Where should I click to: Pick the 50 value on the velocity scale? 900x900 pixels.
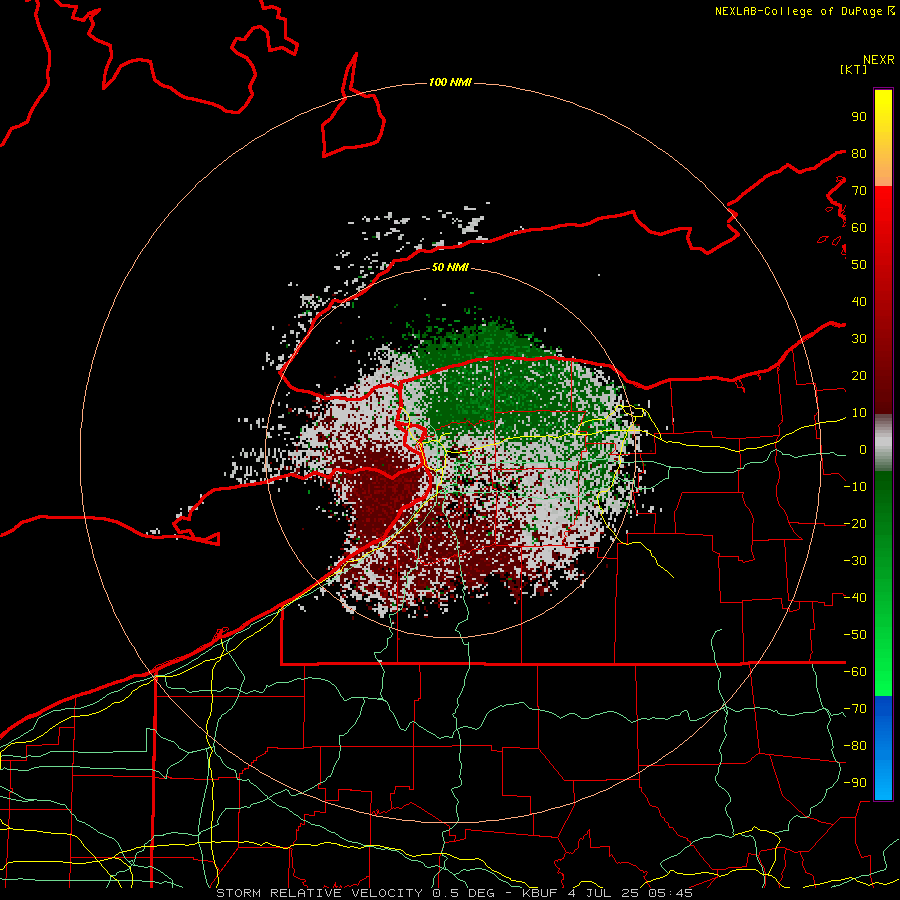(859, 265)
